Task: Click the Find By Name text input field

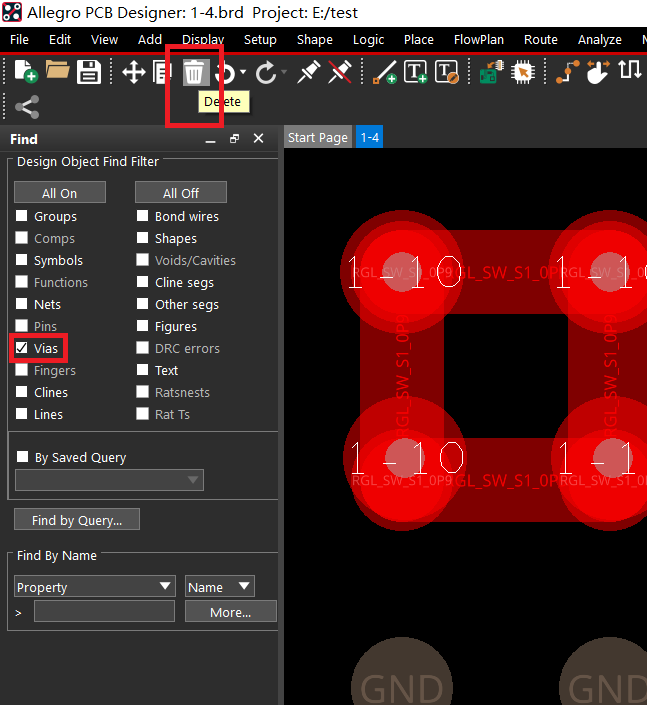Action: (104, 611)
